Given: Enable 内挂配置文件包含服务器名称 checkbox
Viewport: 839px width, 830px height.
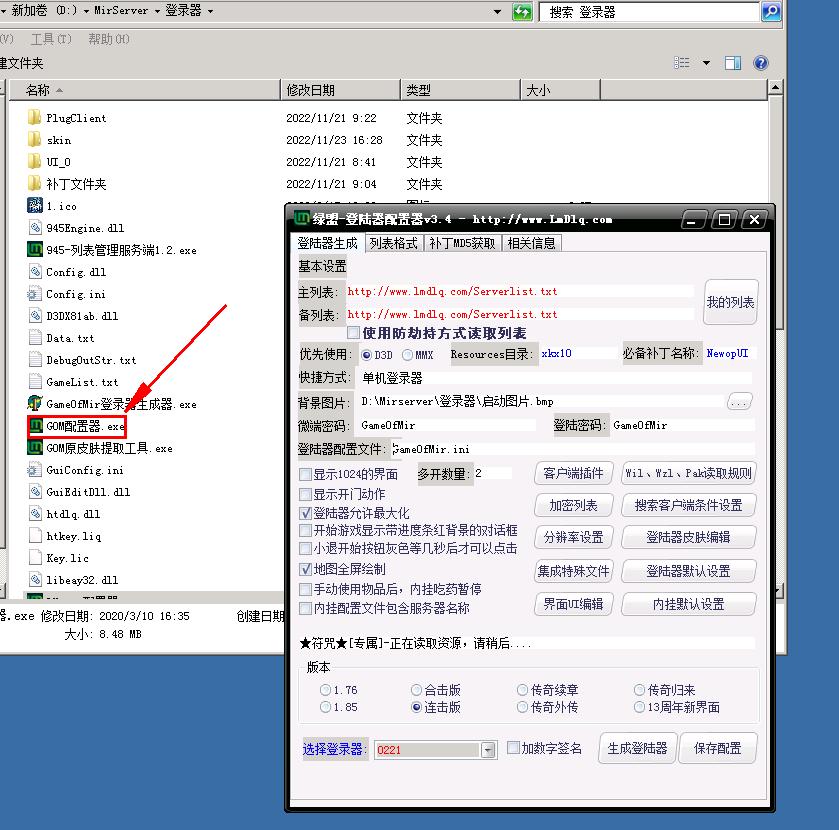Looking at the screenshot, I should click(306, 608).
